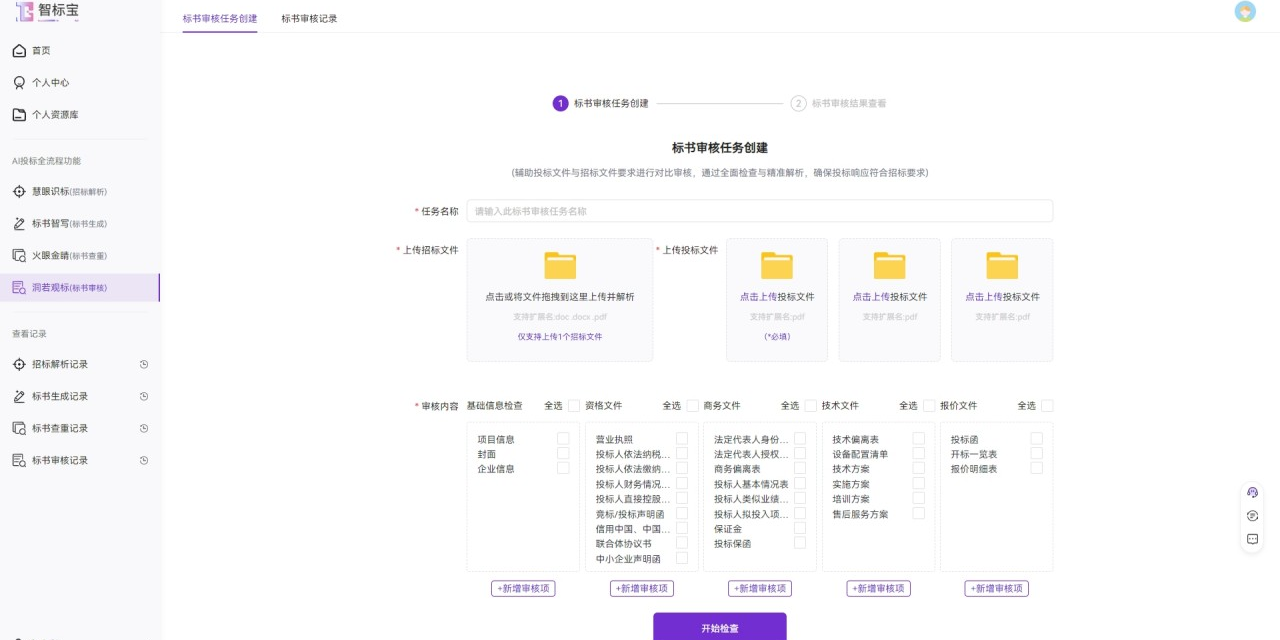1280x640 pixels.
Task: Open the 个人资源库 document icon
Action: tap(20, 114)
